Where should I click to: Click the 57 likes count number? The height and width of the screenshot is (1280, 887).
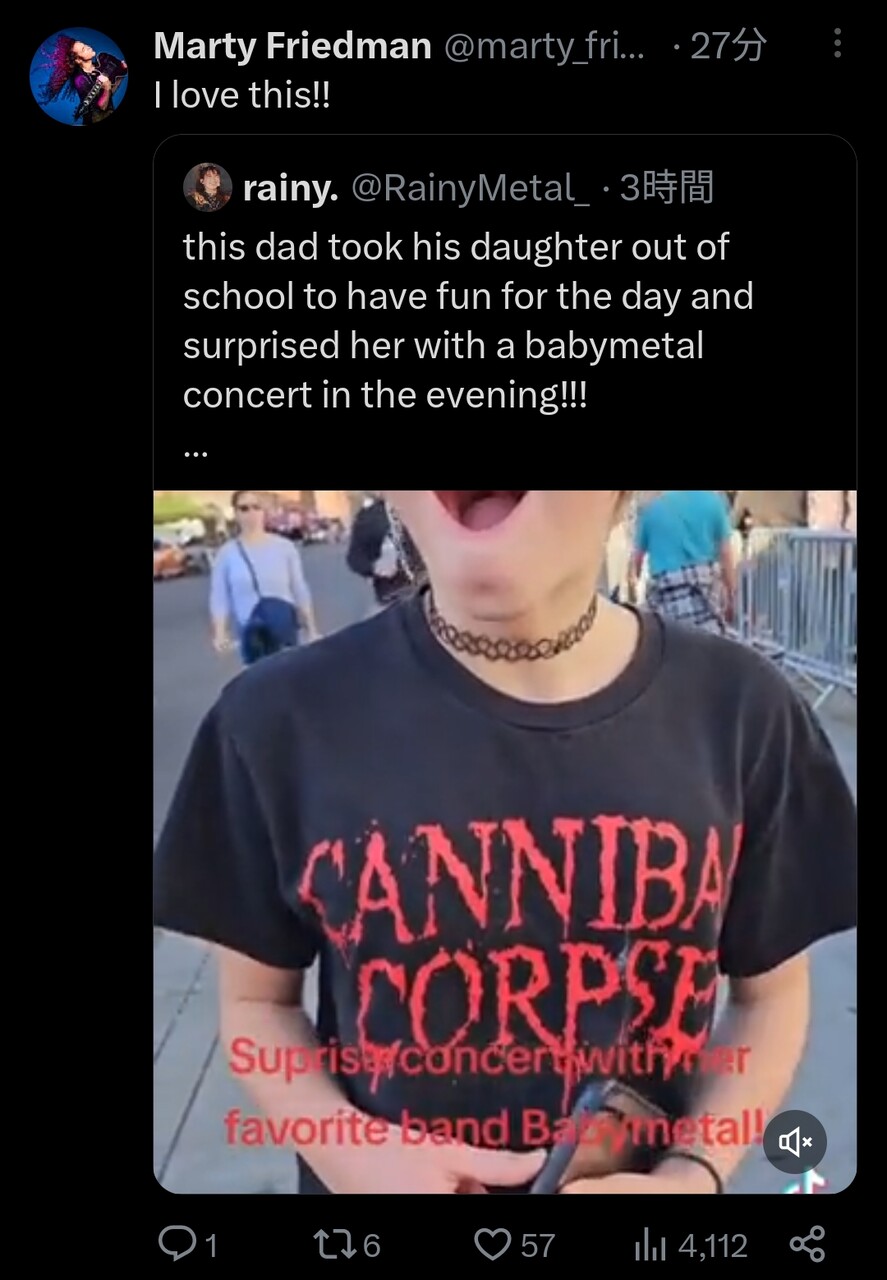coord(537,1245)
